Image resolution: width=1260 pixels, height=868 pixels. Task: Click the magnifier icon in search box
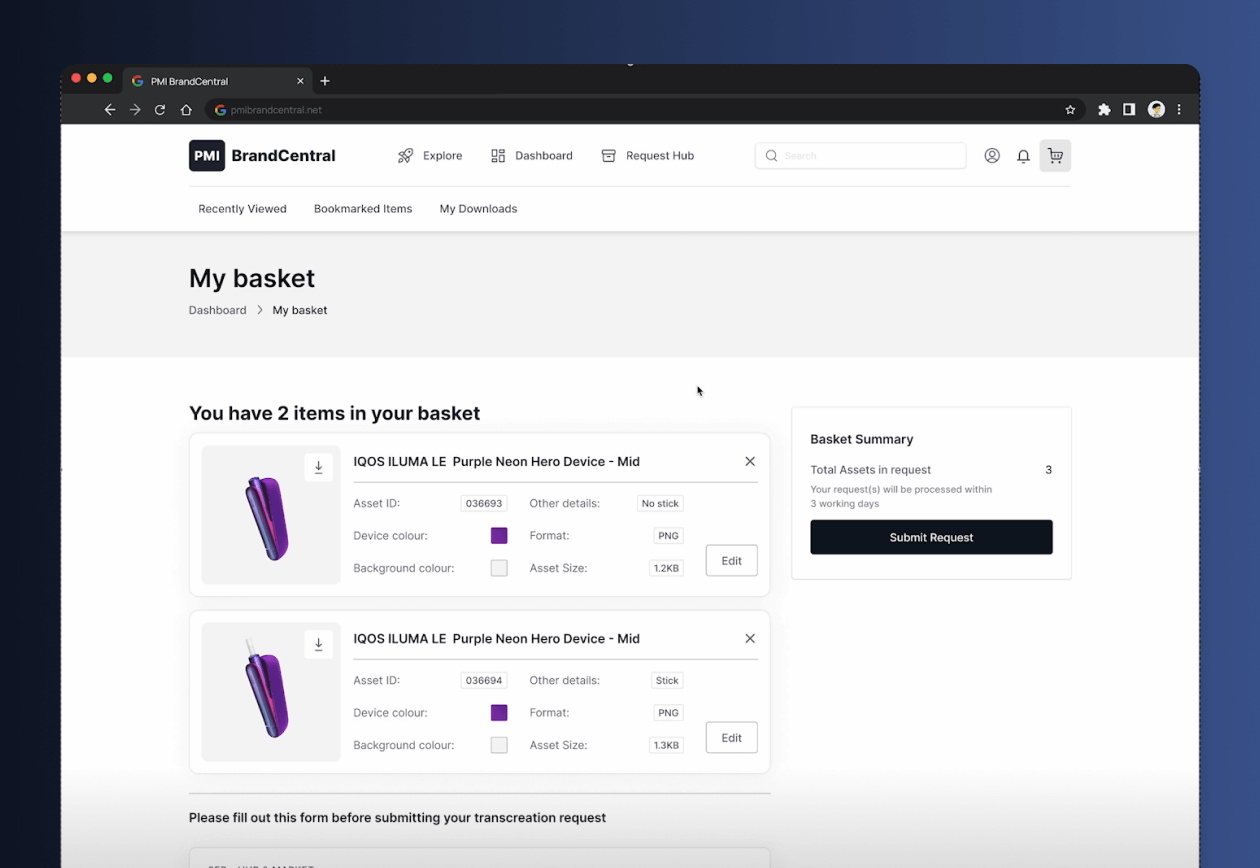pyautogui.click(x=772, y=156)
